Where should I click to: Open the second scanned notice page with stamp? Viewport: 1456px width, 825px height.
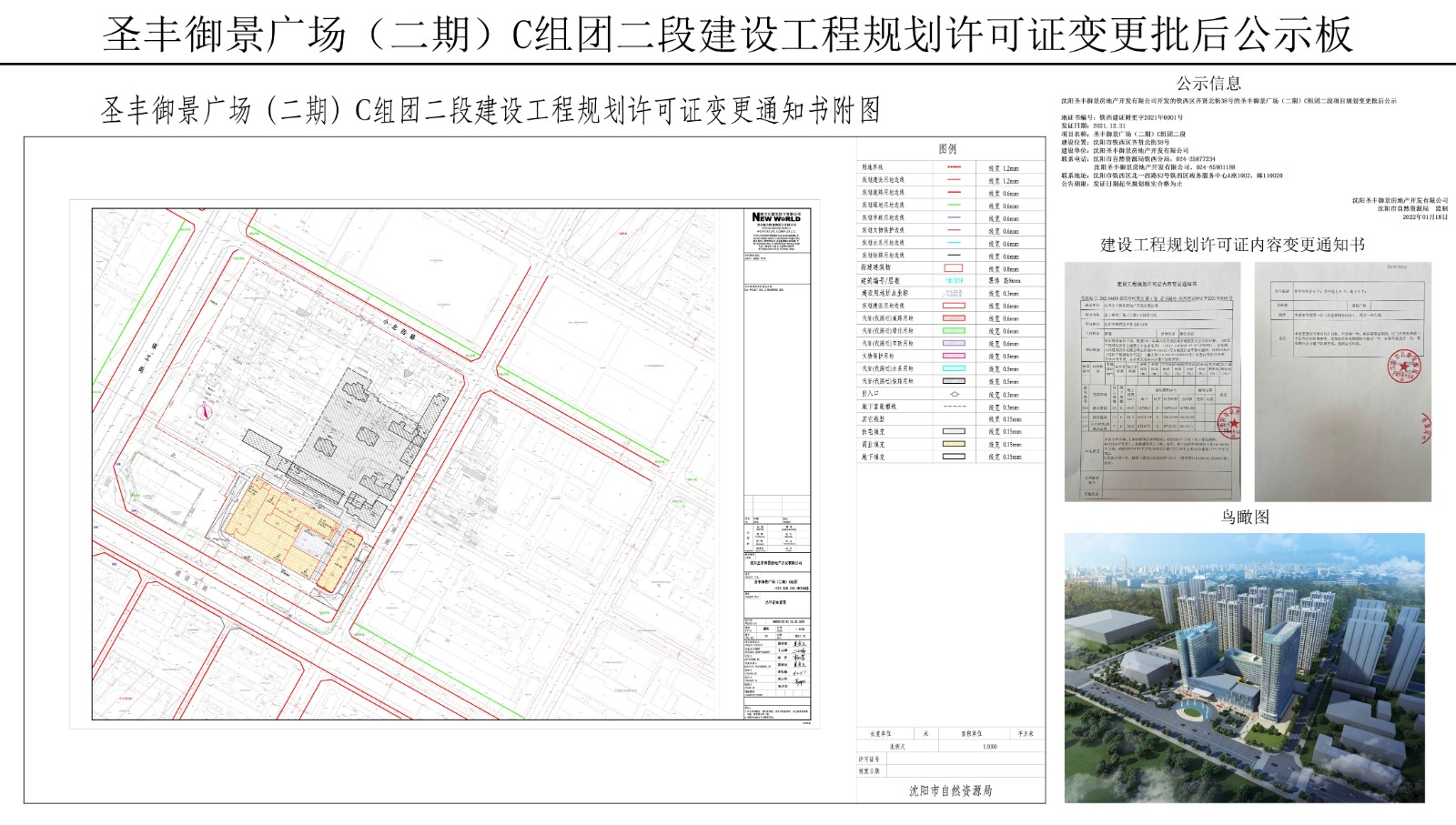pos(1342,381)
